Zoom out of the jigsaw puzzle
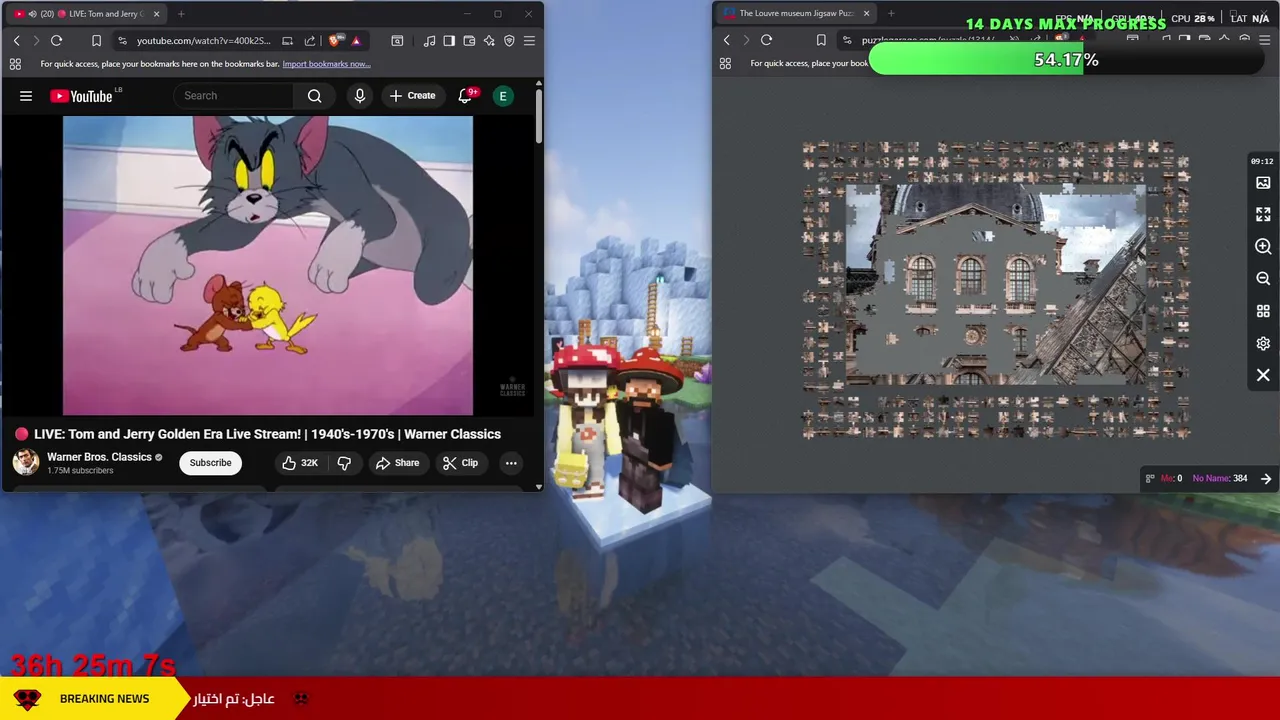This screenshot has height=720, width=1280. (x=1263, y=279)
